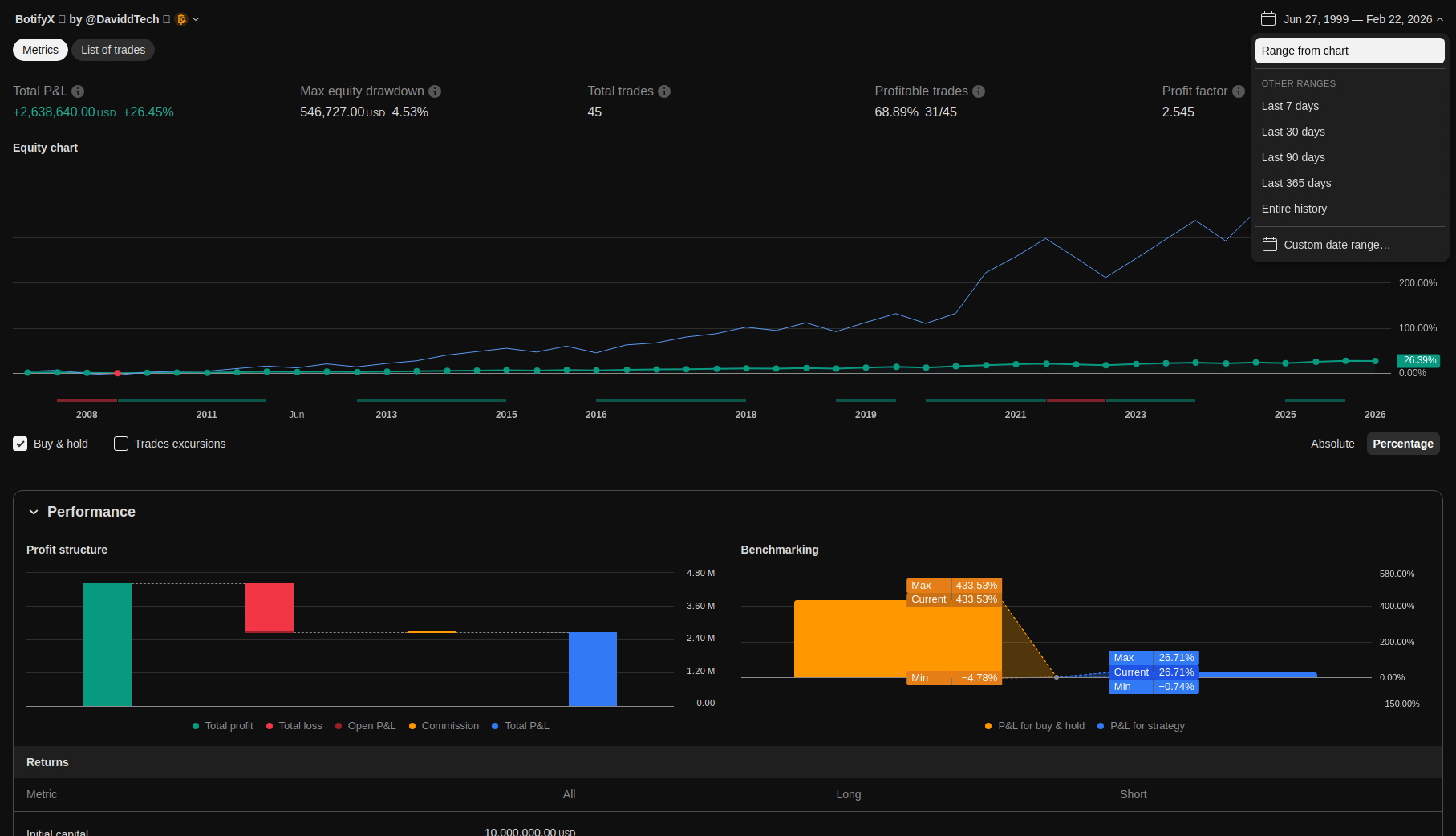1456x836 pixels.
Task: Select Range from chart option
Action: coord(1304,51)
